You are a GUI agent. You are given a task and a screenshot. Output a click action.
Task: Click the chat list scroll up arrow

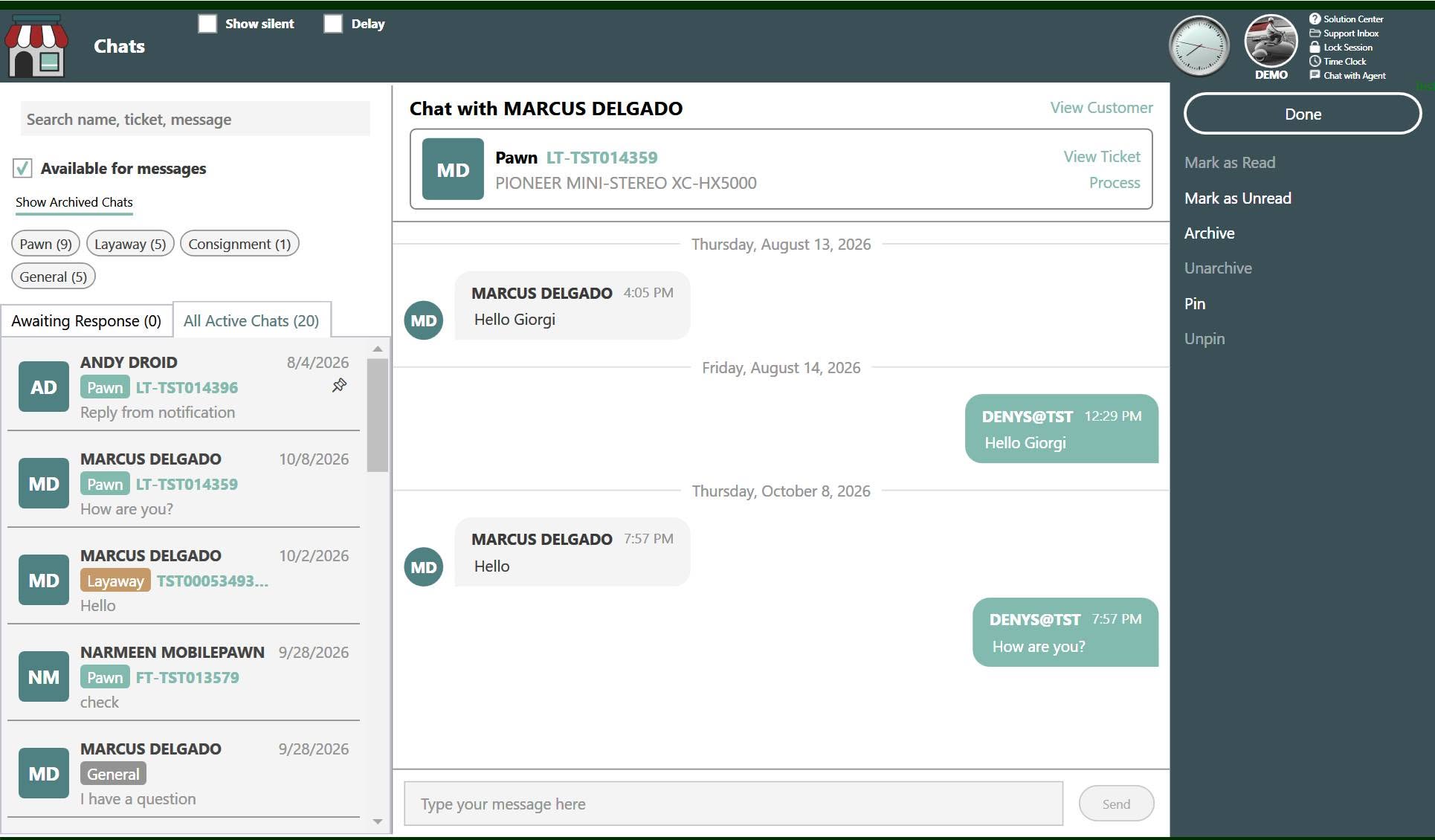click(x=378, y=349)
